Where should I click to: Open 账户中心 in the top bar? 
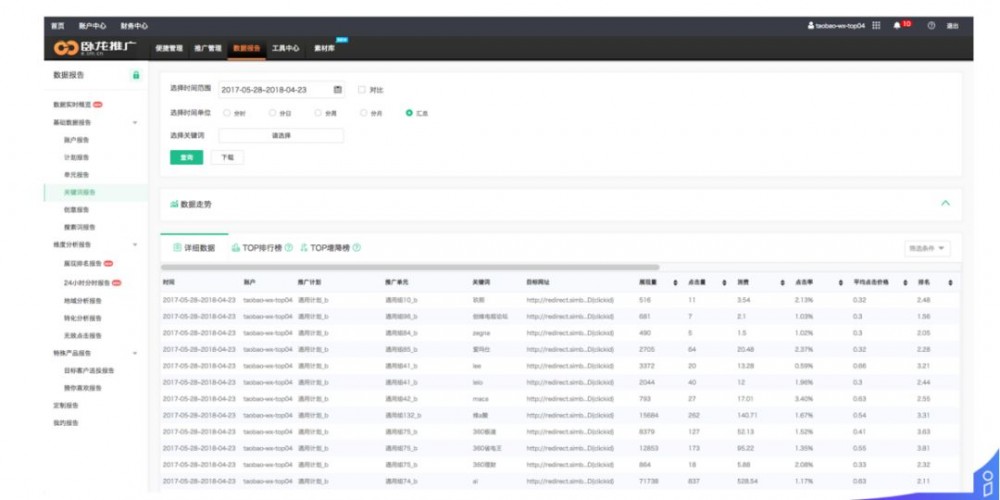pos(92,26)
